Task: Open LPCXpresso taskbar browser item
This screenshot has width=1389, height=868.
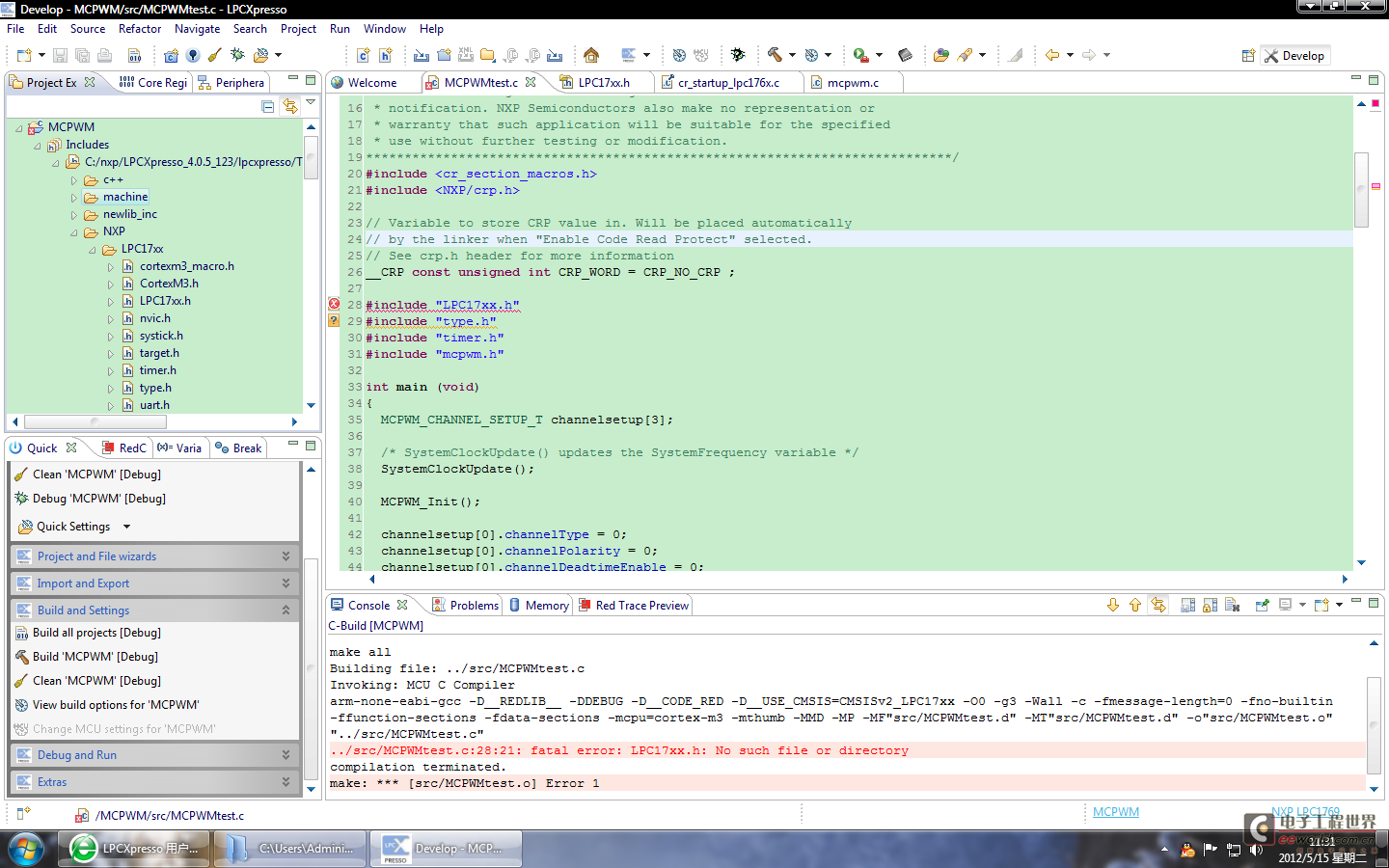Action: pyautogui.click(x=134, y=849)
